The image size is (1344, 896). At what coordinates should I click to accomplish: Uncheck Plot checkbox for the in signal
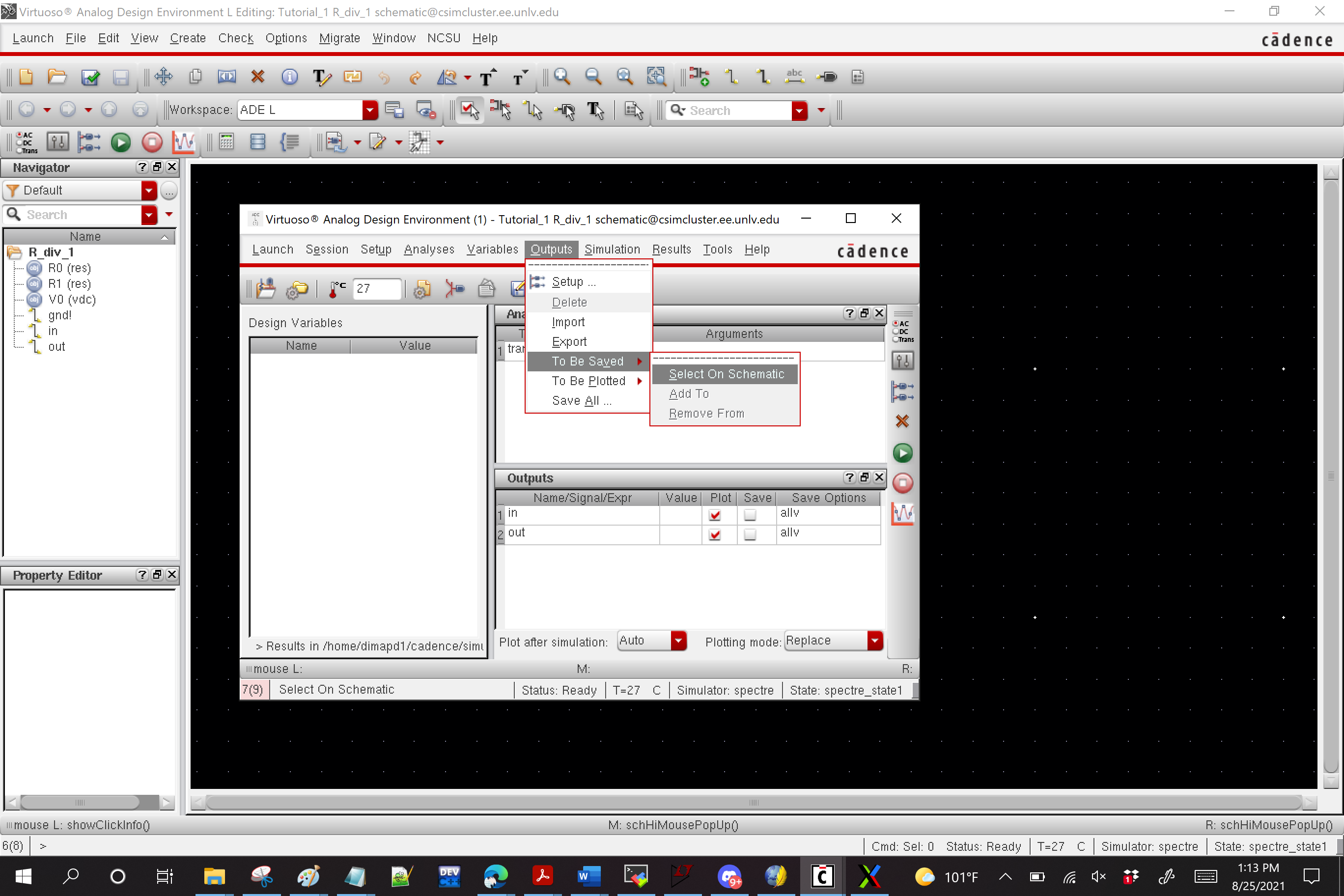pyautogui.click(x=714, y=515)
